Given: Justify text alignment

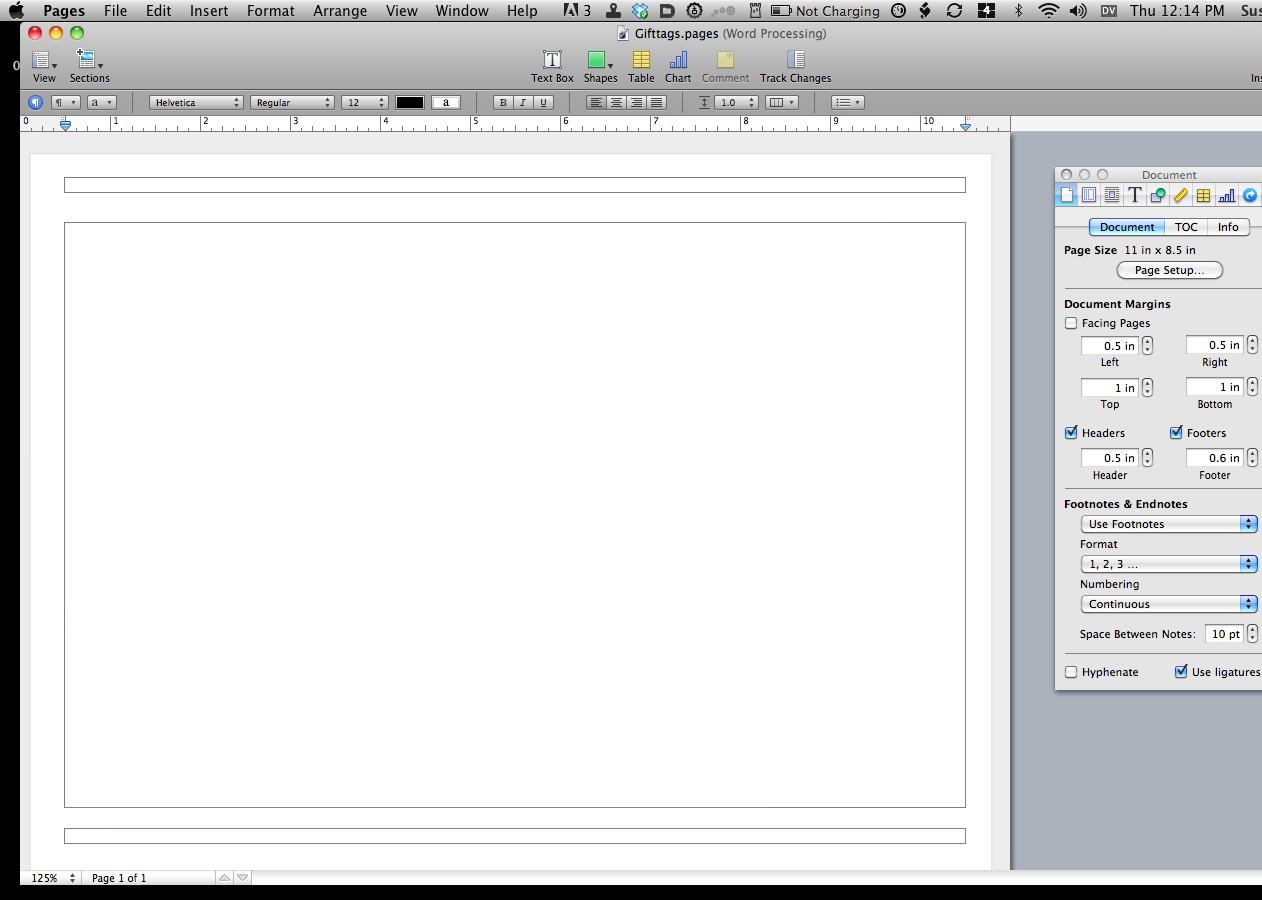Looking at the screenshot, I should point(657,102).
